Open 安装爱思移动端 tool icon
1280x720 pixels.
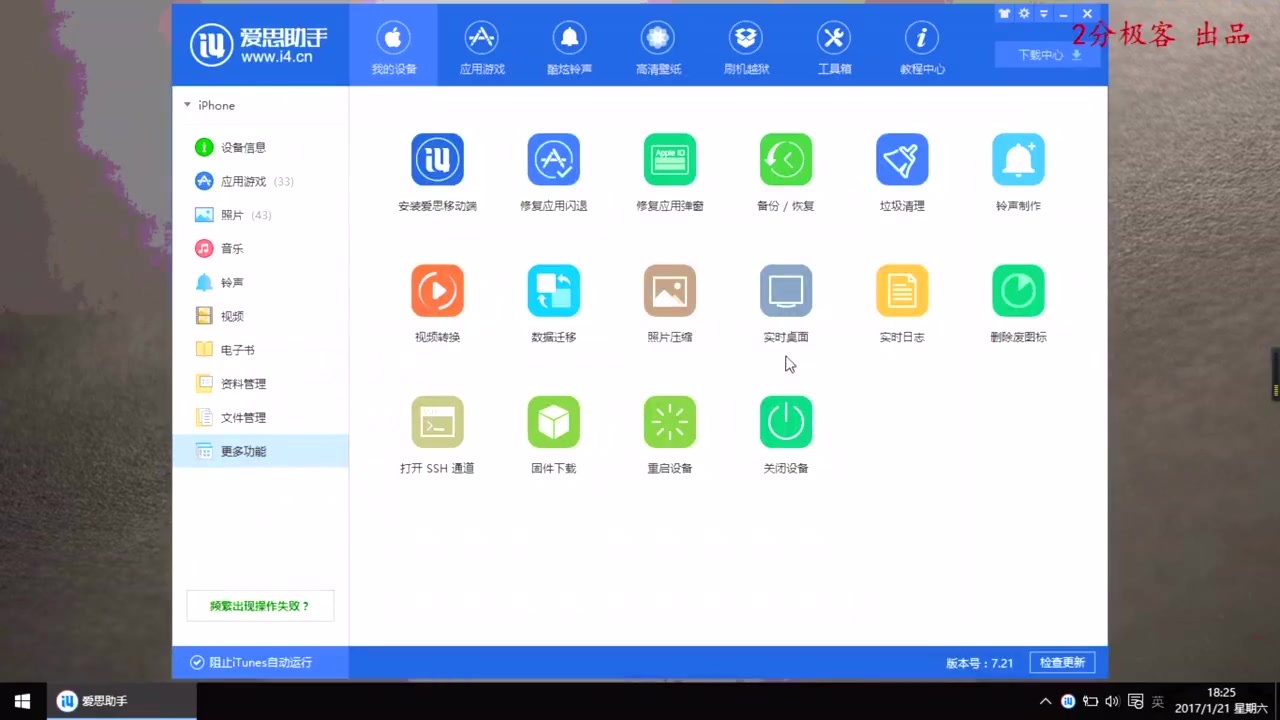pos(437,159)
